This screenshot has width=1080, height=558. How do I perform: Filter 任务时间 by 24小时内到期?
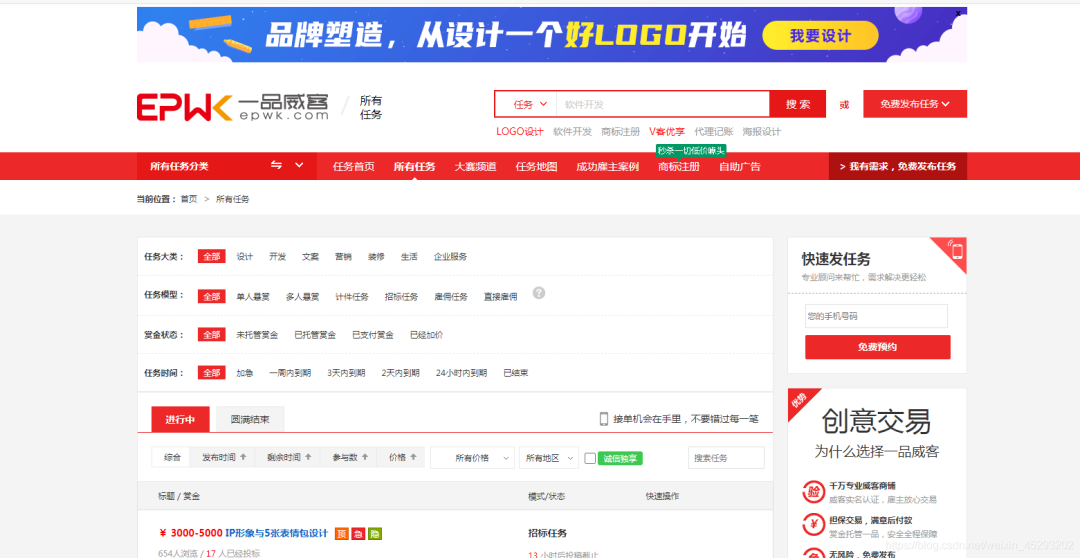click(x=461, y=373)
